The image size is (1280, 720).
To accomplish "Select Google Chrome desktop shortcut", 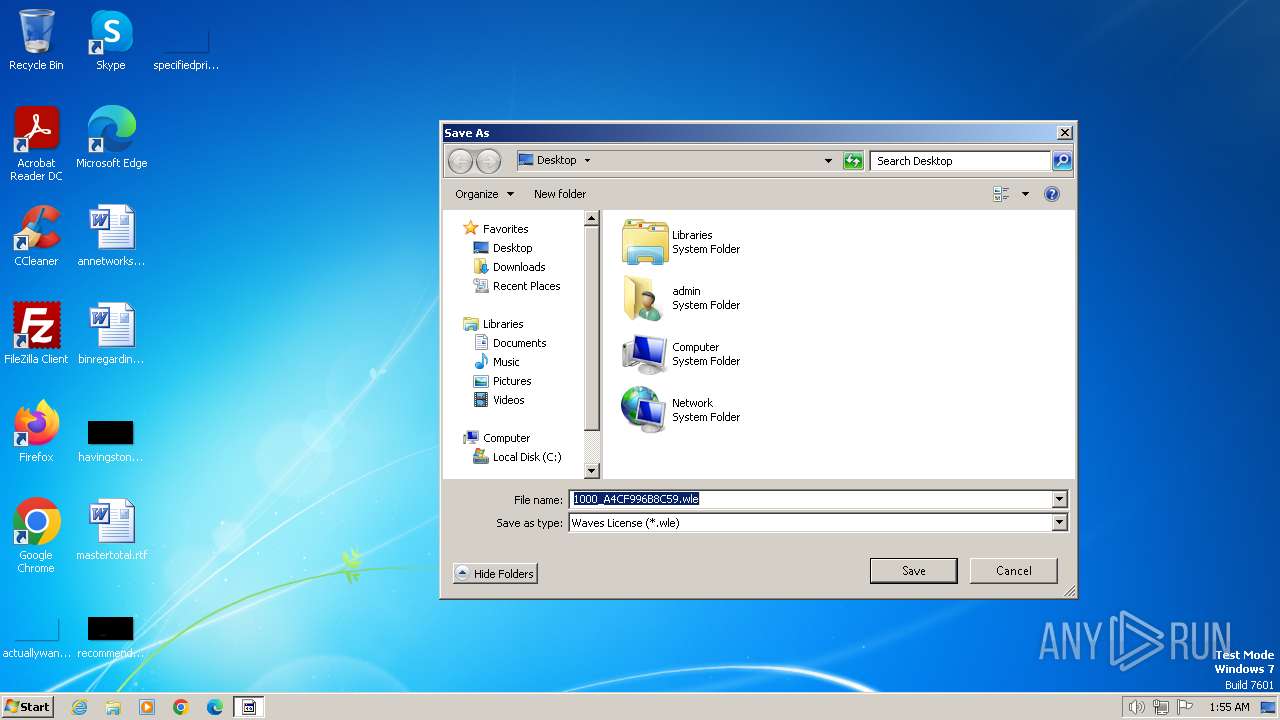I will click(36, 535).
